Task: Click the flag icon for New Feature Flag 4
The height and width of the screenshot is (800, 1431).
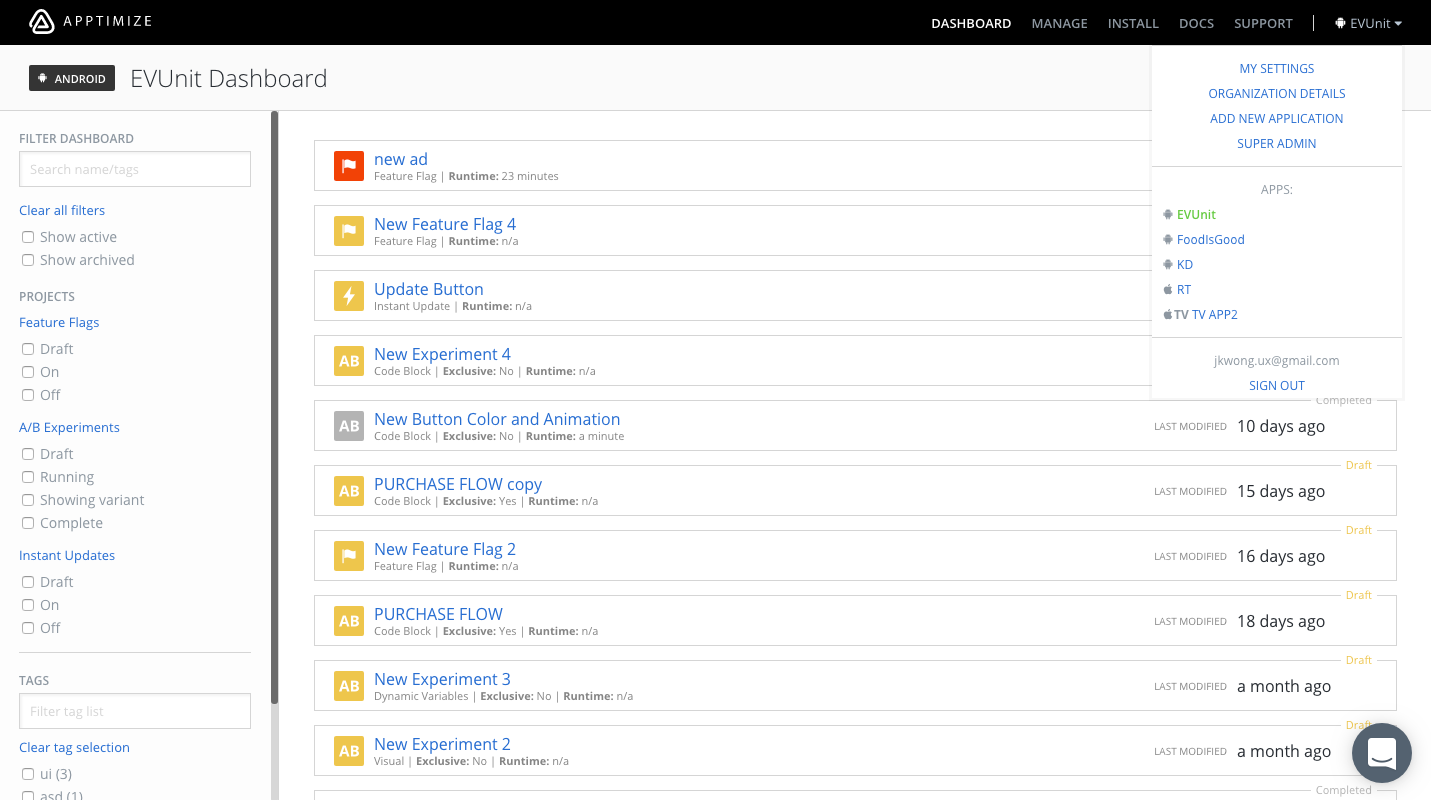Action: [x=349, y=231]
